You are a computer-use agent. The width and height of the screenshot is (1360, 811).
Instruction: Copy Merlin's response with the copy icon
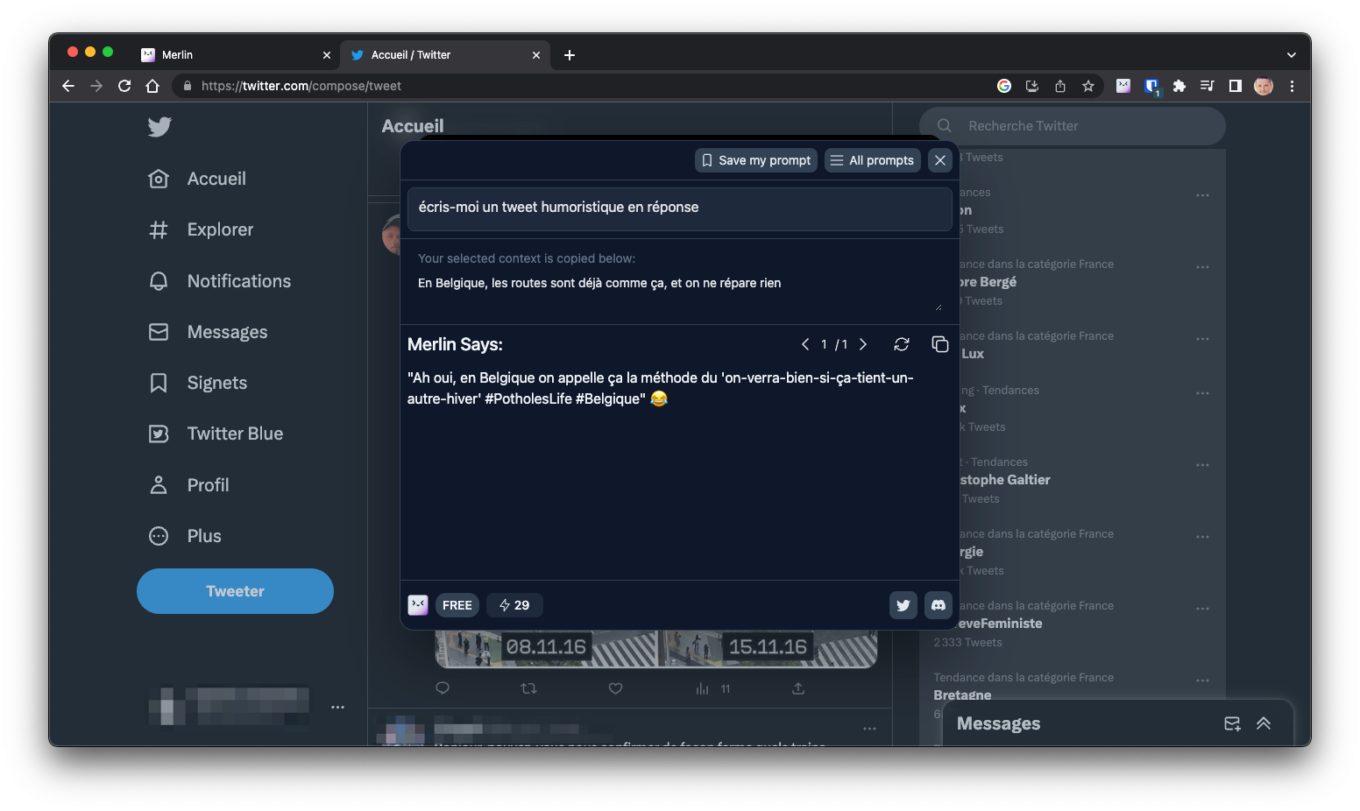[940, 344]
